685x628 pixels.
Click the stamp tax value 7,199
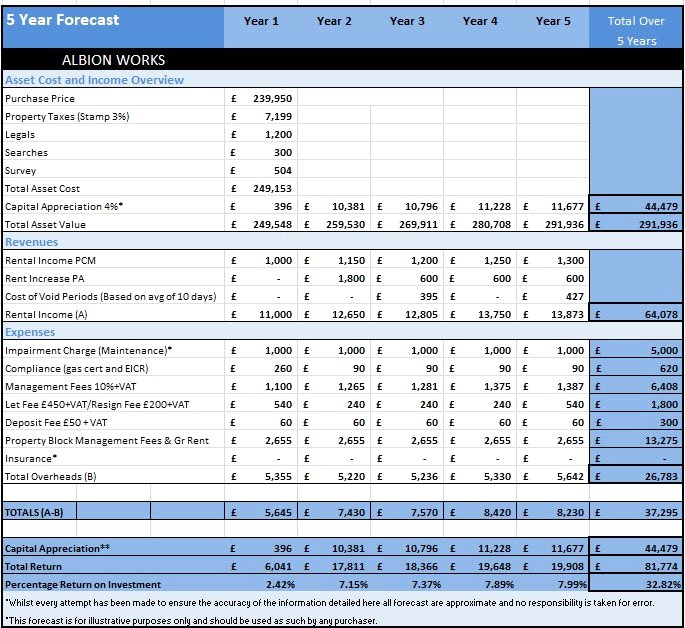click(x=278, y=117)
